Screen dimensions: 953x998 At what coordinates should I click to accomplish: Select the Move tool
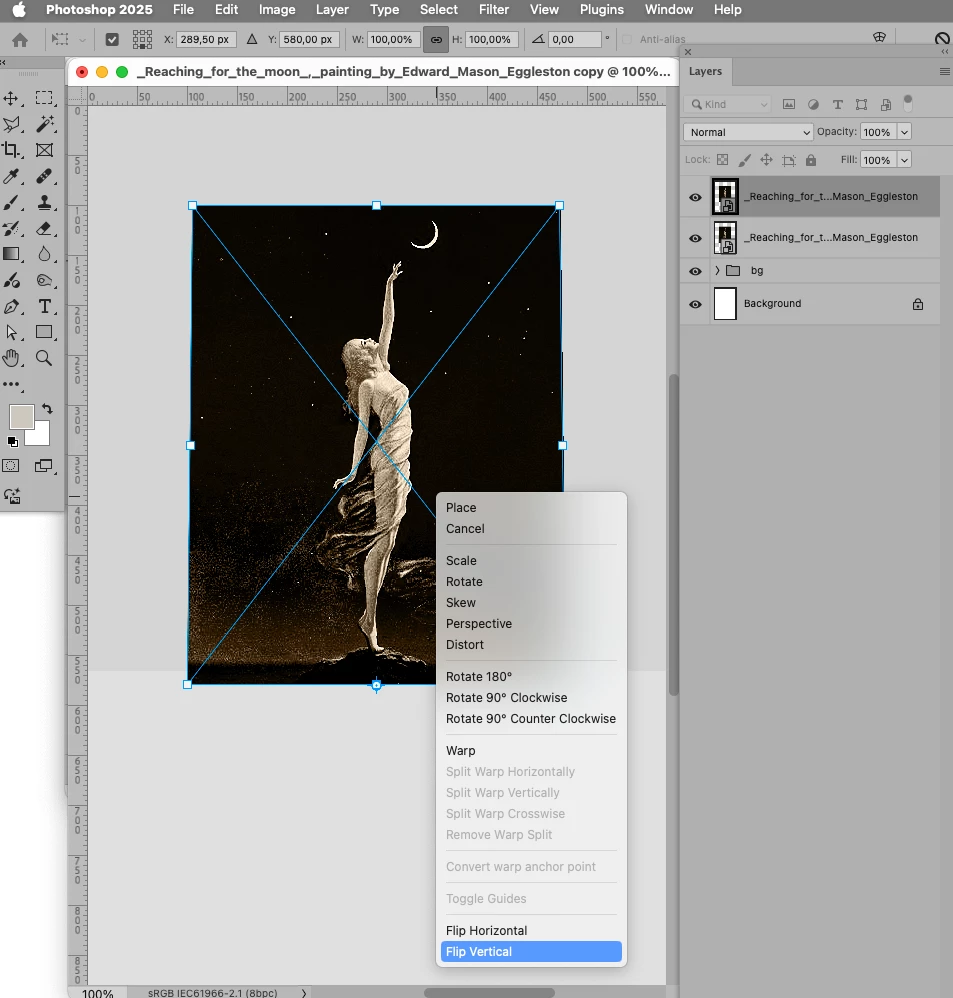coord(11,98)
